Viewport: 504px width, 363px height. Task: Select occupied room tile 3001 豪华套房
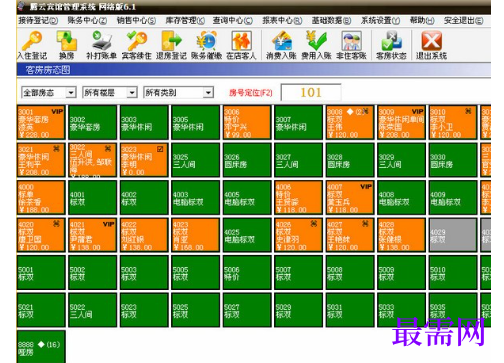coord(41,122)
